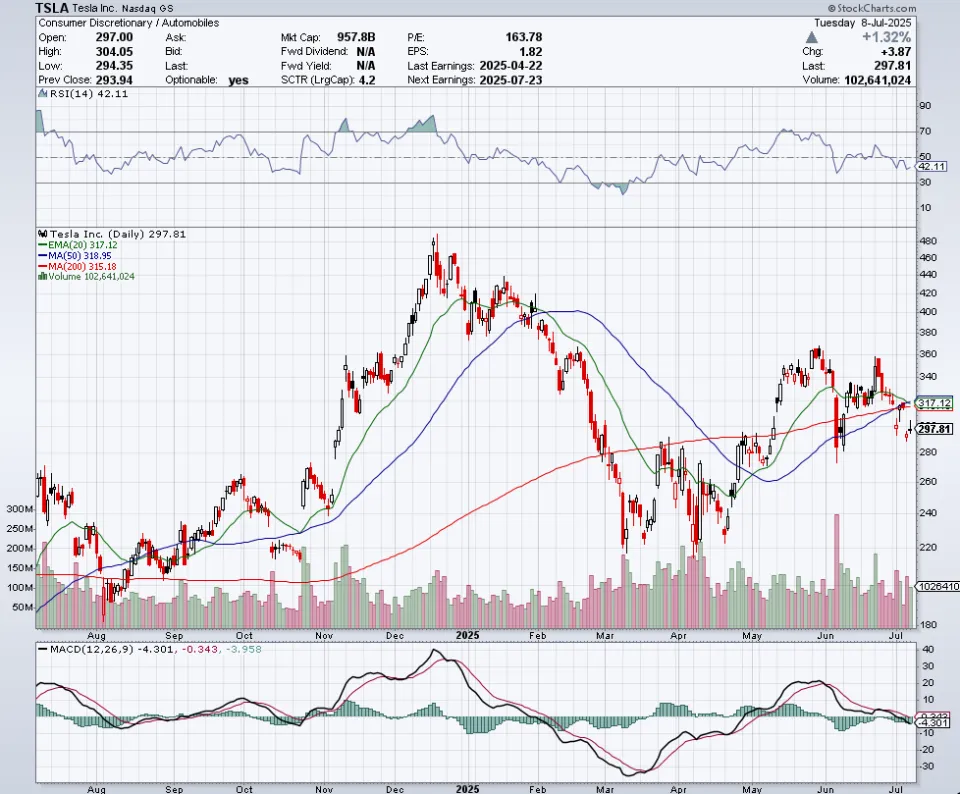Click the Last price value 297.81 in header

pos(893,66)
